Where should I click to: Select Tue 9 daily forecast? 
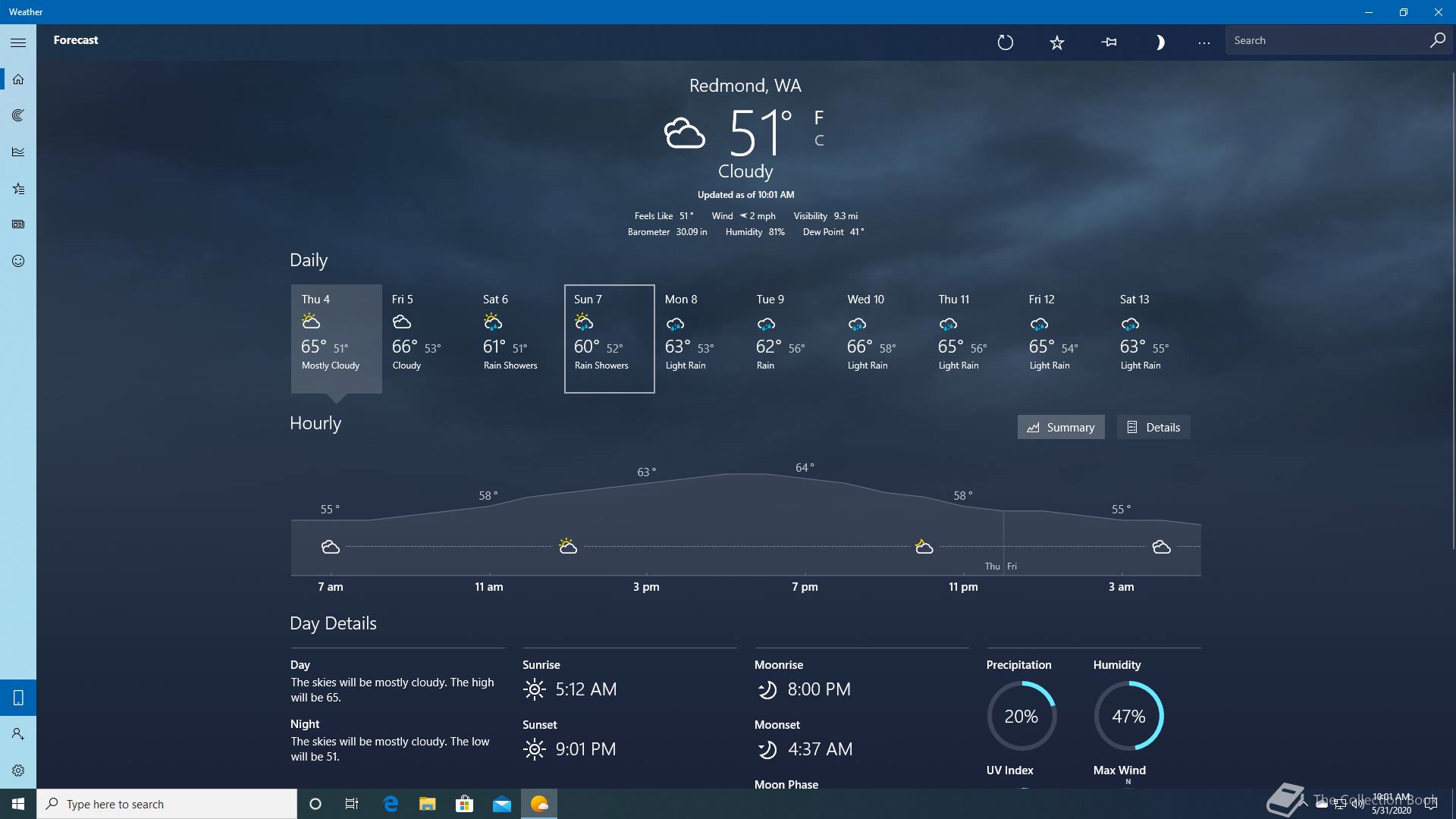(x=792, y=339)
